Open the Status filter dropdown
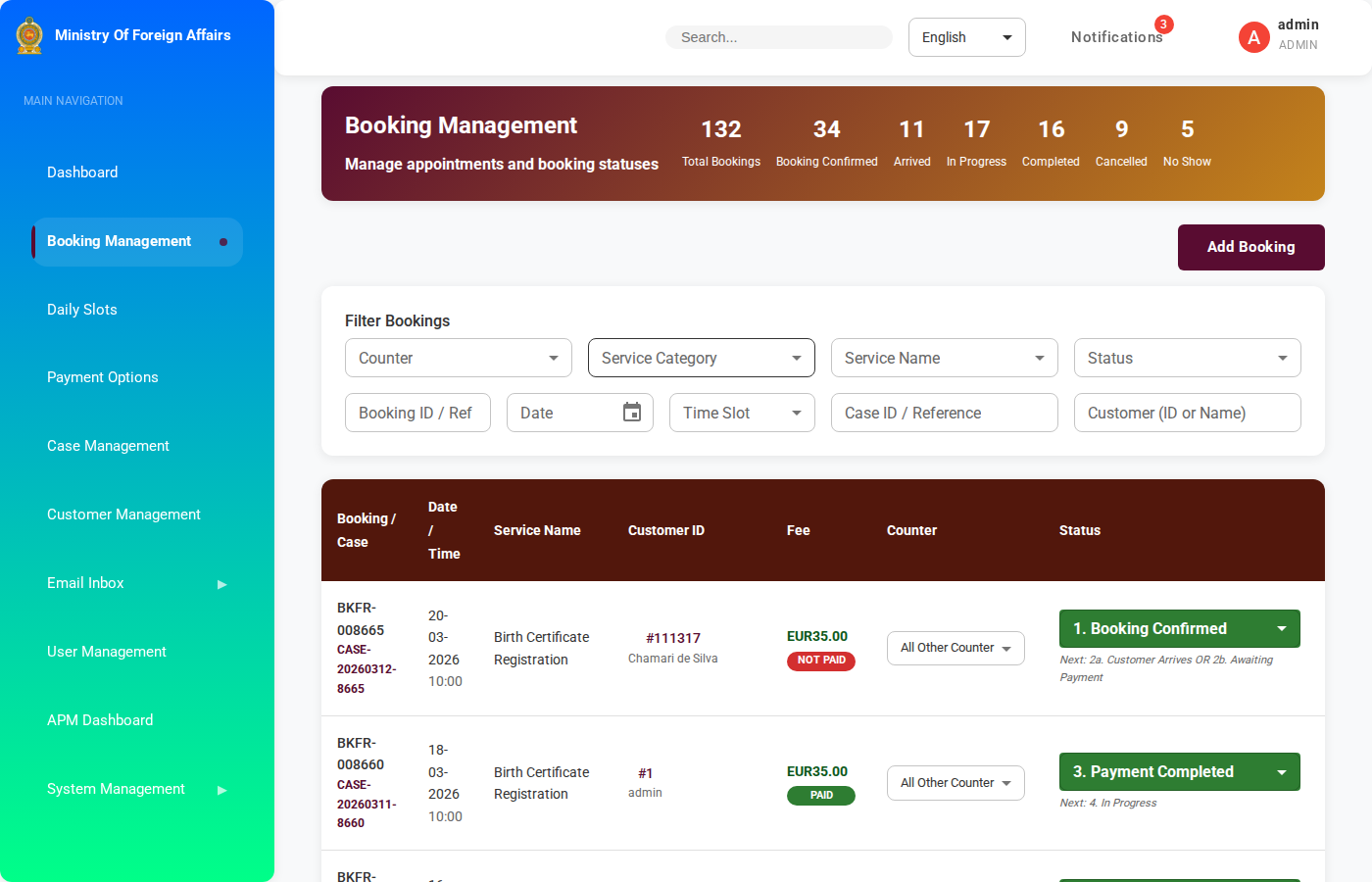The height and width of the screenshot is (882, 1372). 1187,358
